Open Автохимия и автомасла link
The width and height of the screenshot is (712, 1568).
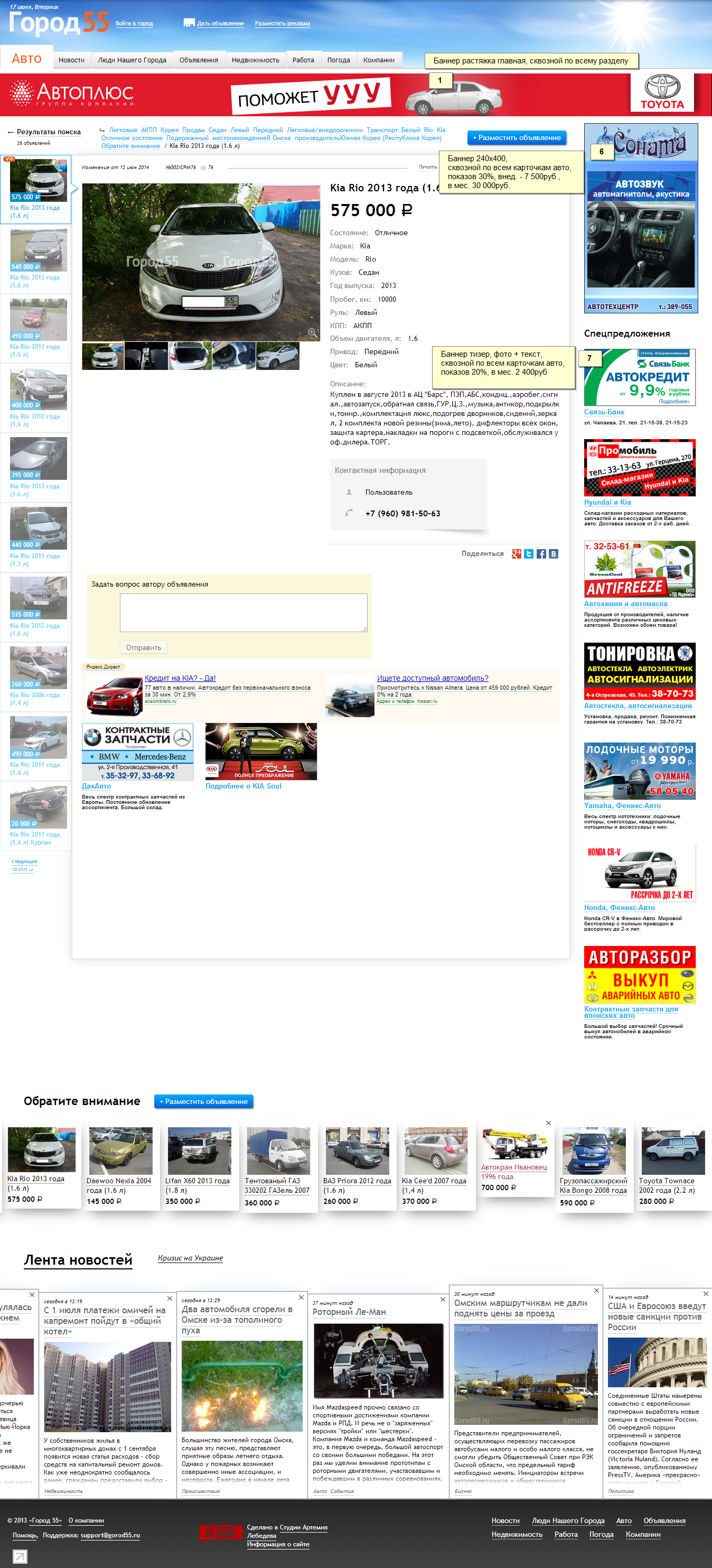(x=625, y=604)
